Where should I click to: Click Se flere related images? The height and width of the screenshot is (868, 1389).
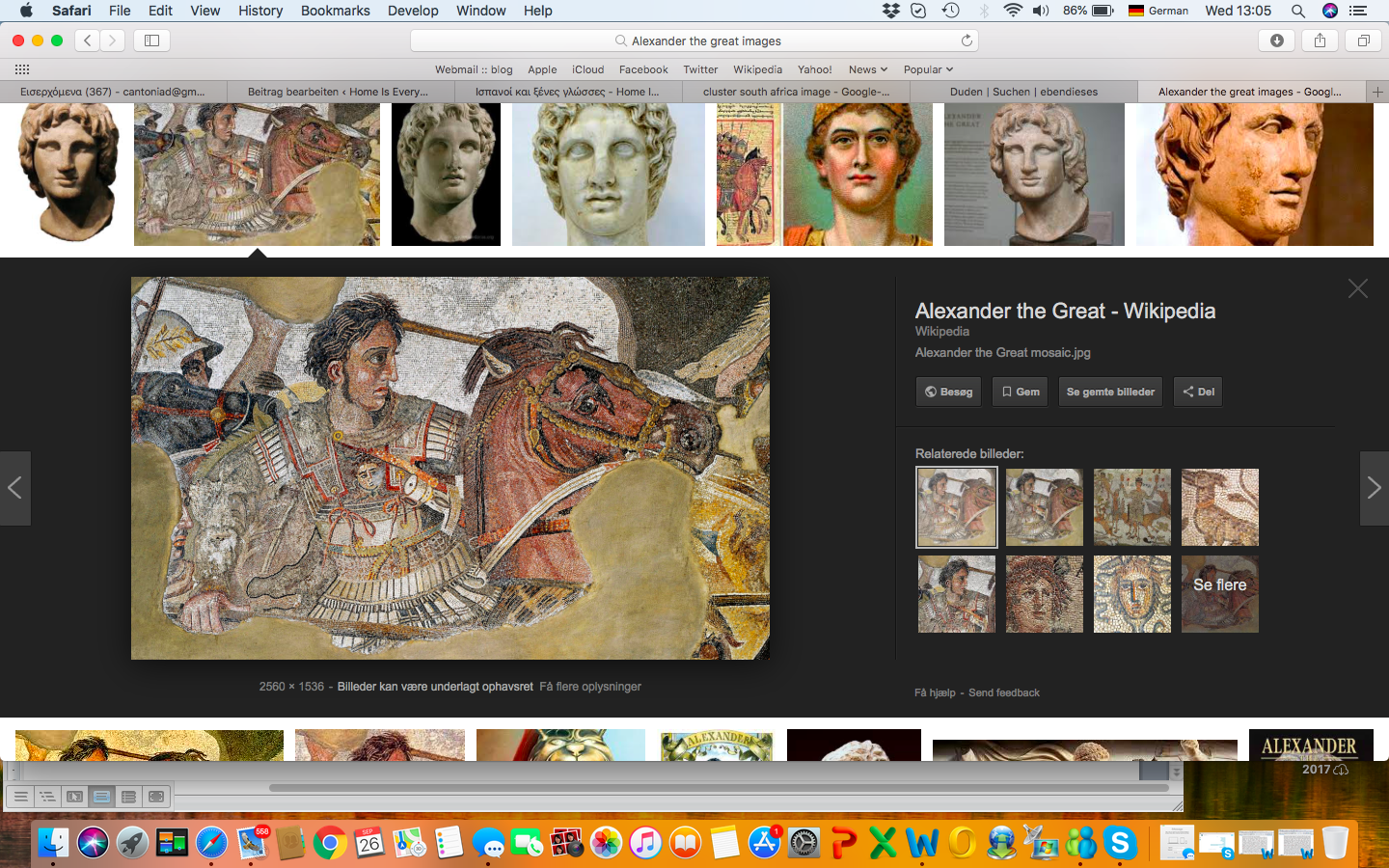1220,594
